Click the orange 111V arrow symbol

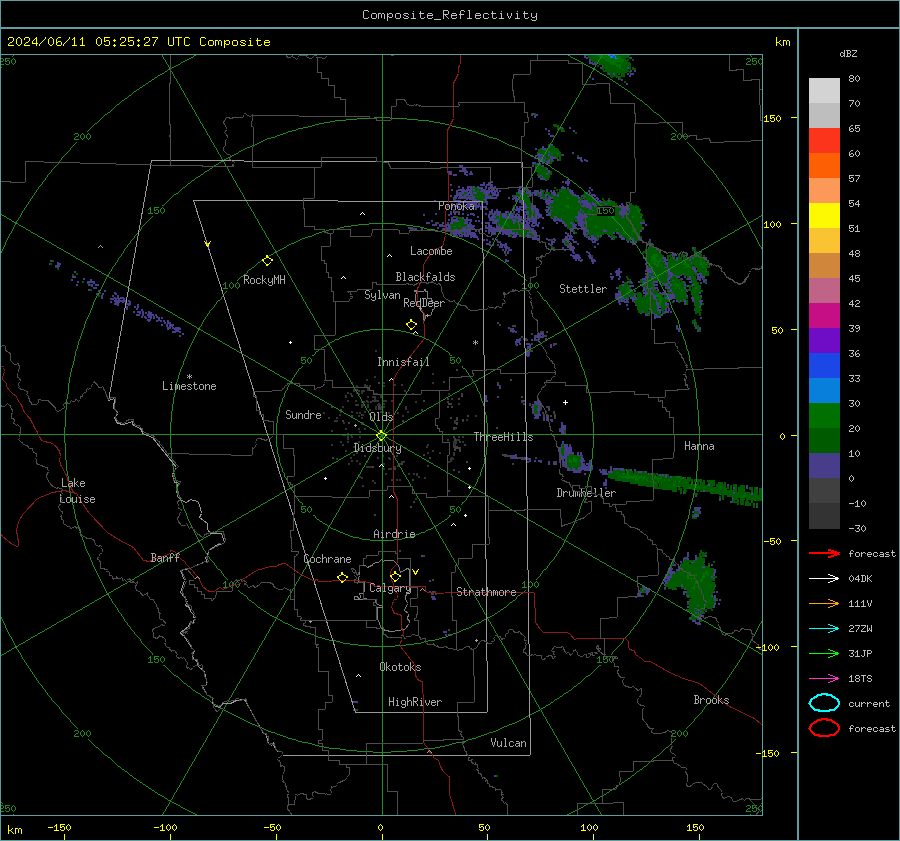coord(824,603)
